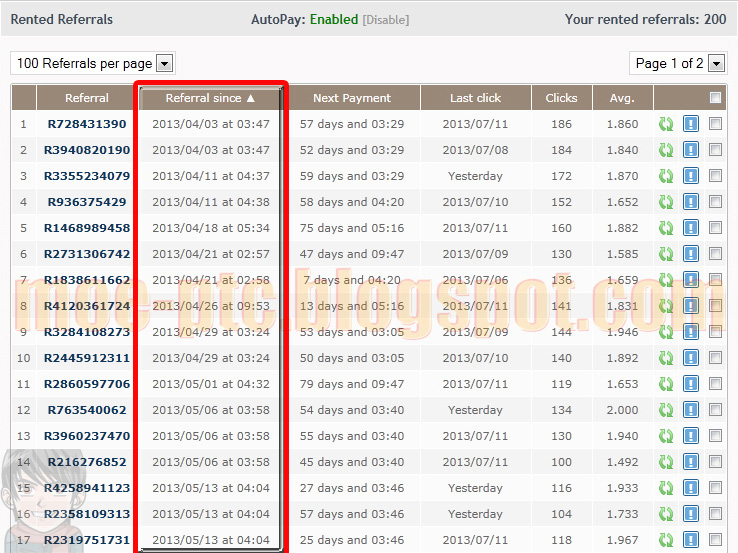Image resolution: width=738 pixels, height=553 pixels.
Task: Click recycle icon for referral R3355234079
Action: point(666,176)
